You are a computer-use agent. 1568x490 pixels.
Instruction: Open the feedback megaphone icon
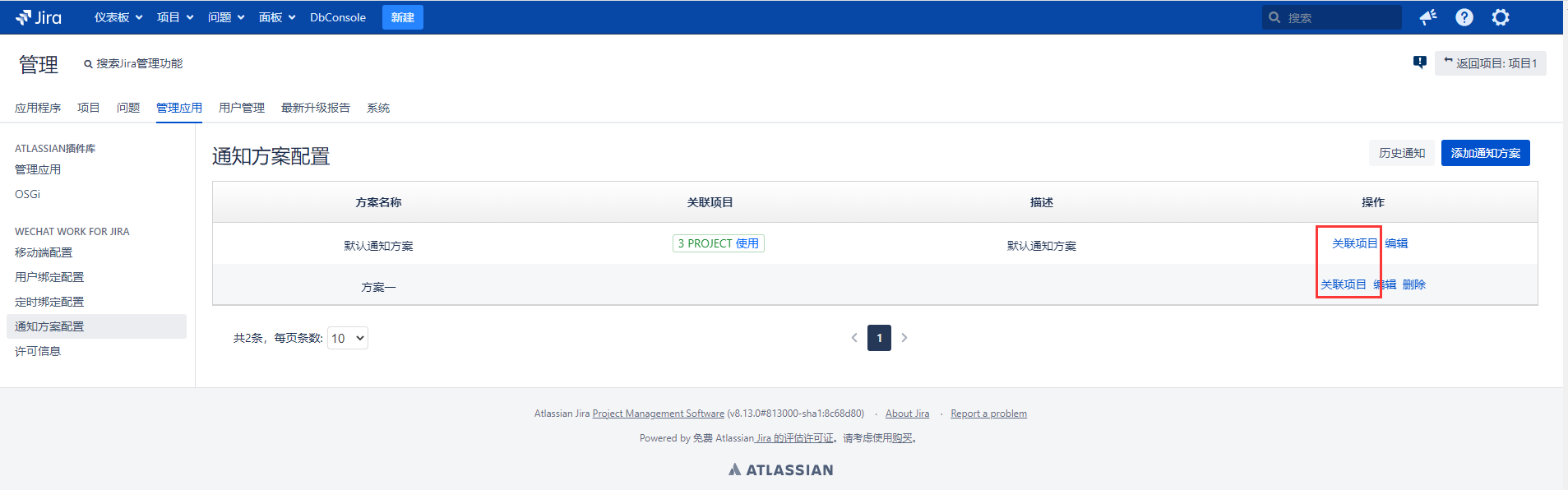tap(1428, 17)
